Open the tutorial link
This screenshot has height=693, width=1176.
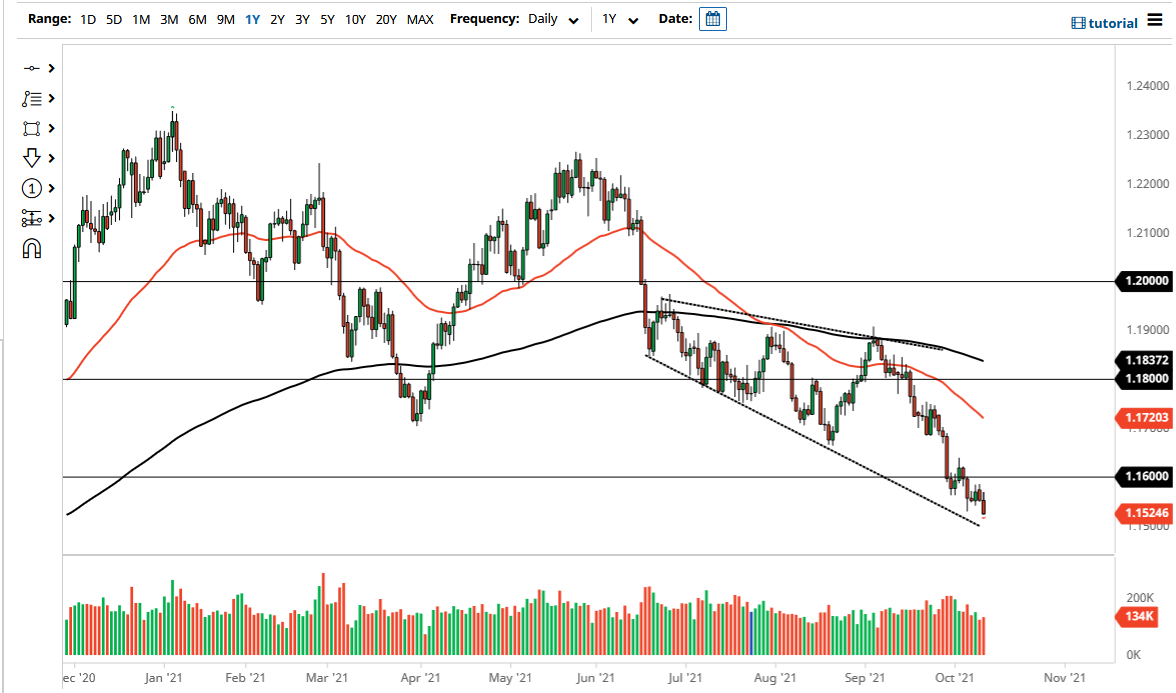(x=1104, y=23)
